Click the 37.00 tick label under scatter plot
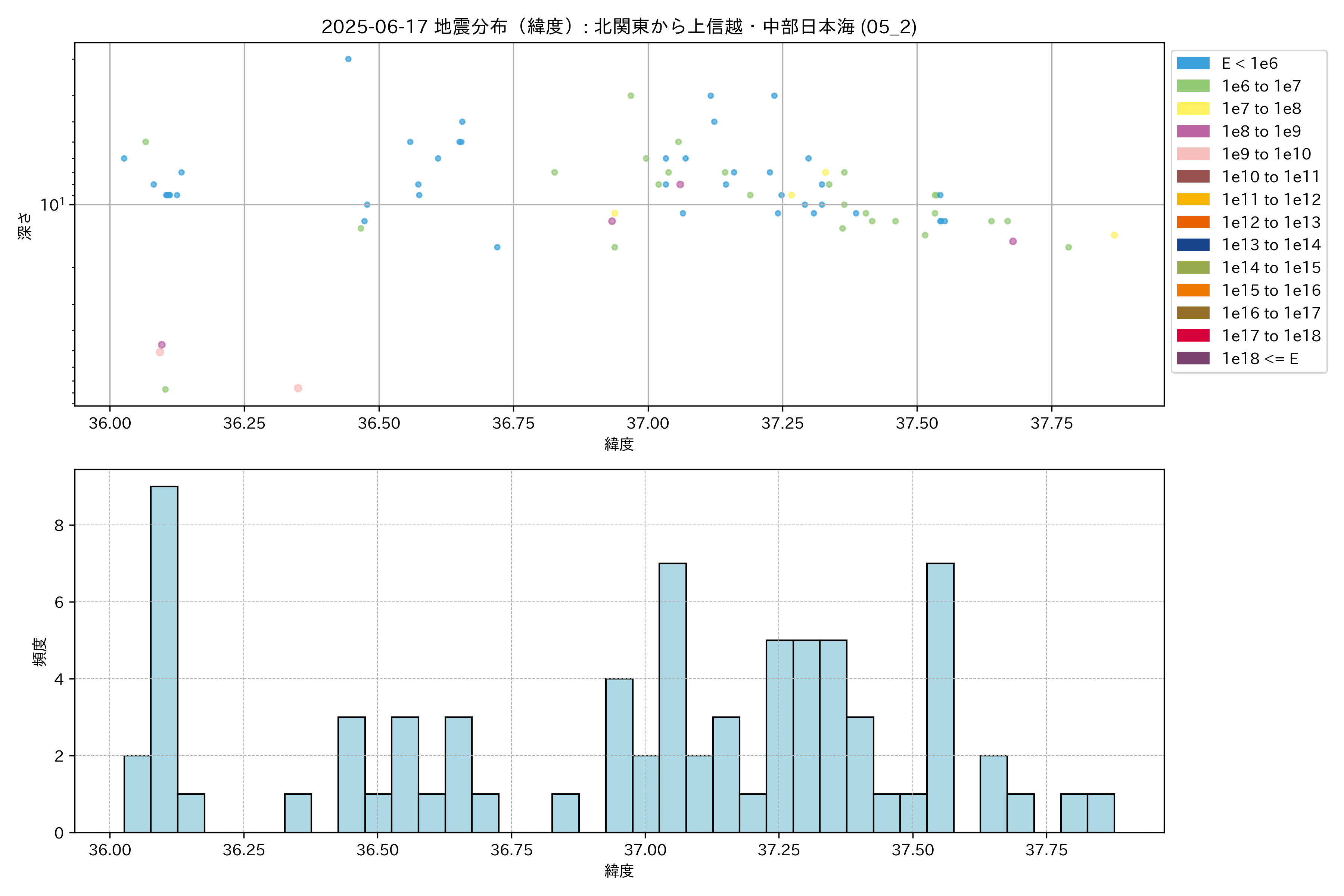 point(647,423)
